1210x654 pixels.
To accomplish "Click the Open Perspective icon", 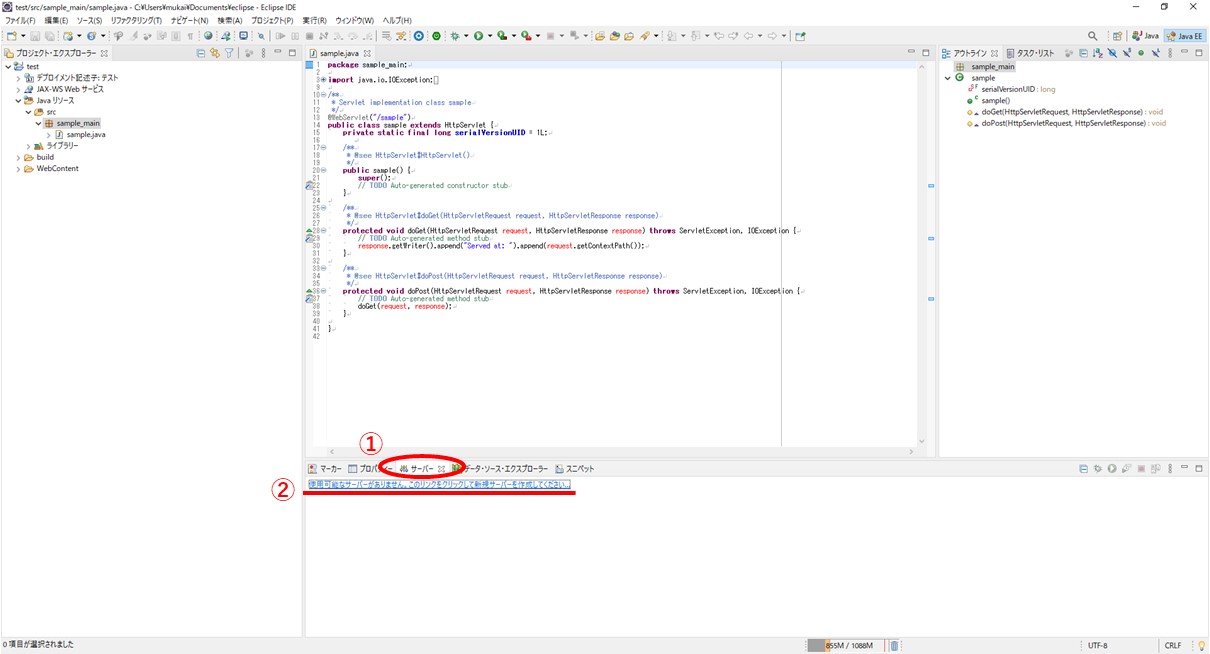I will click(1116, 36).
